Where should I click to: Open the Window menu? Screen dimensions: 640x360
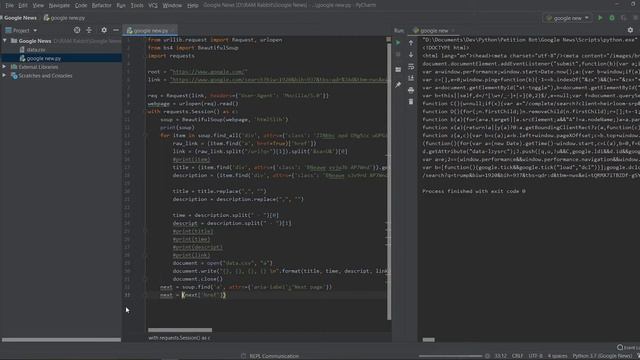click(172, 5)
